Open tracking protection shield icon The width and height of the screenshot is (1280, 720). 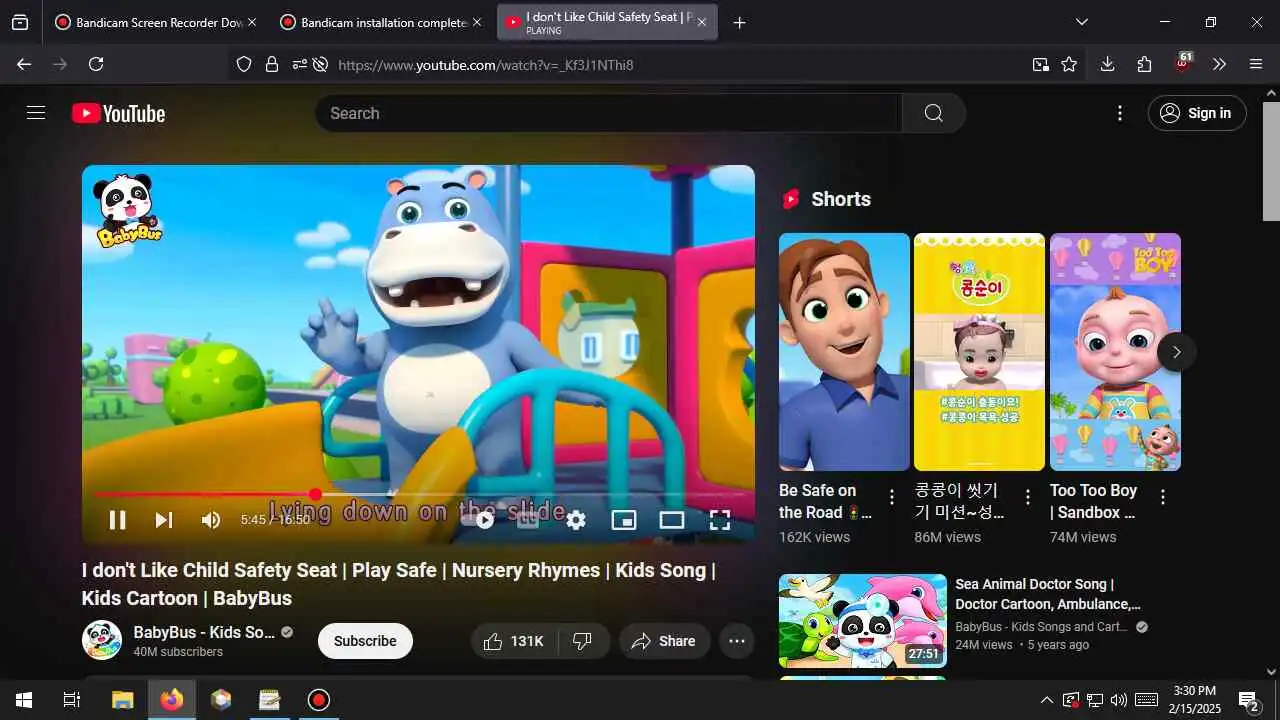tap(244, 64)
